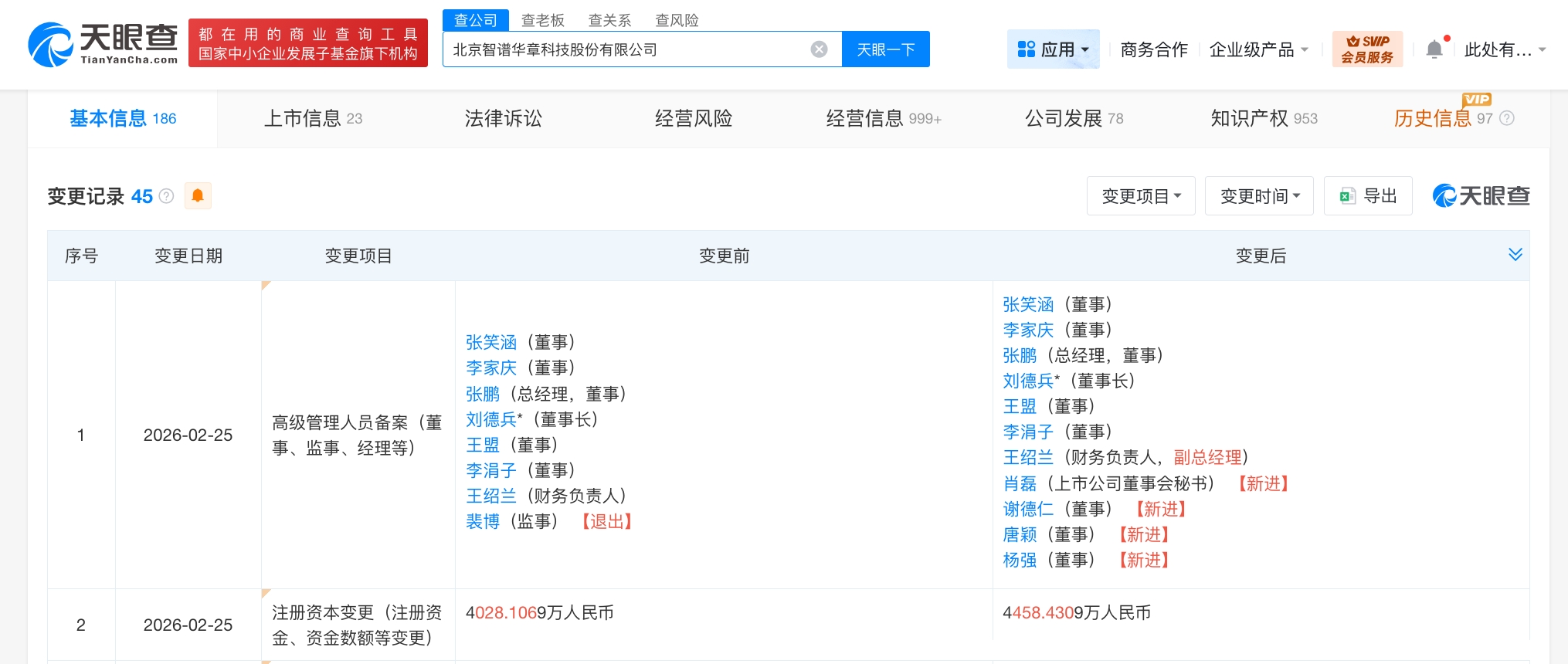Open the 变更项目 filter dropdown
1568x664 pixels.
1140,196
